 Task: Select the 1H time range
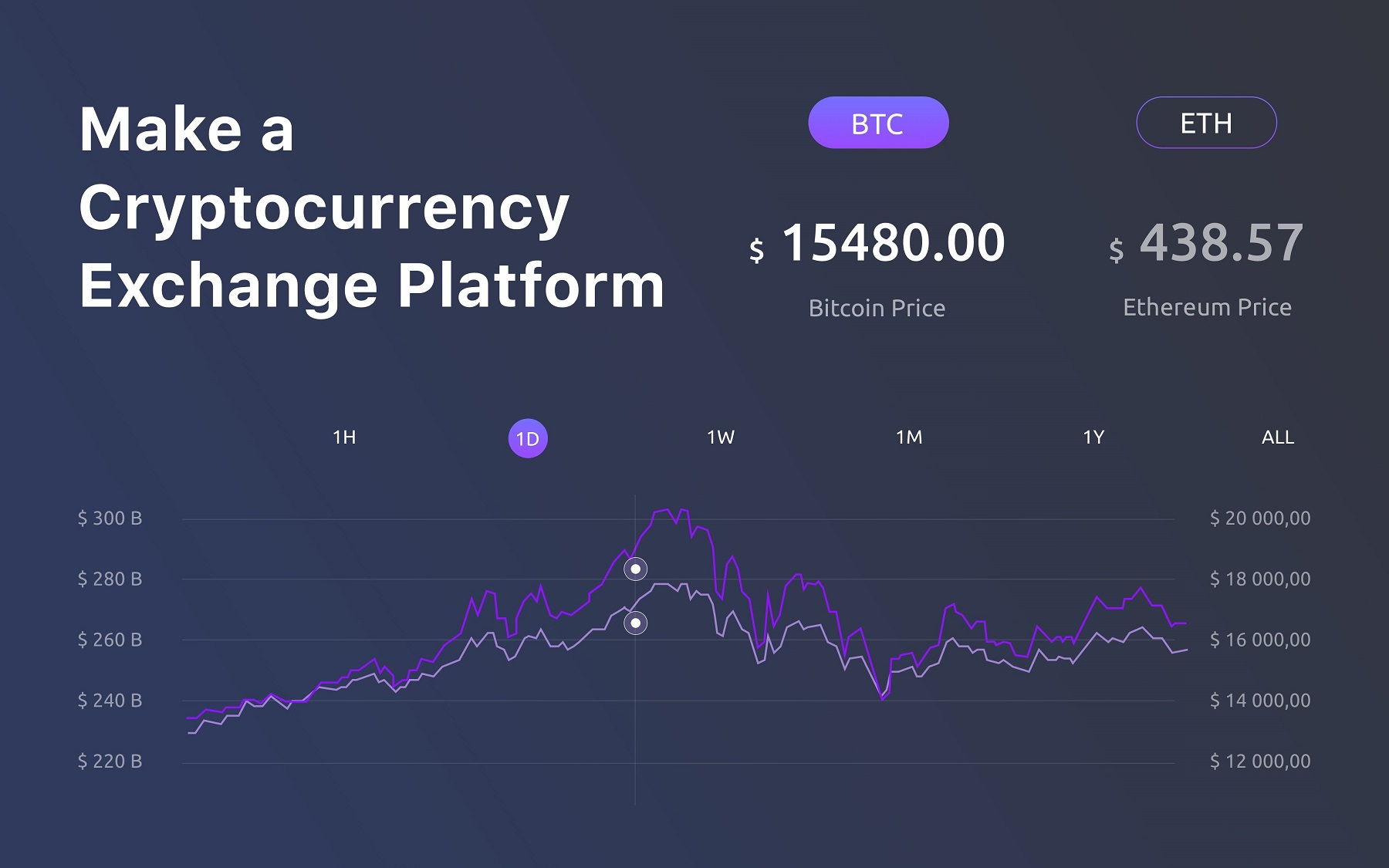[x=344, y=437]
